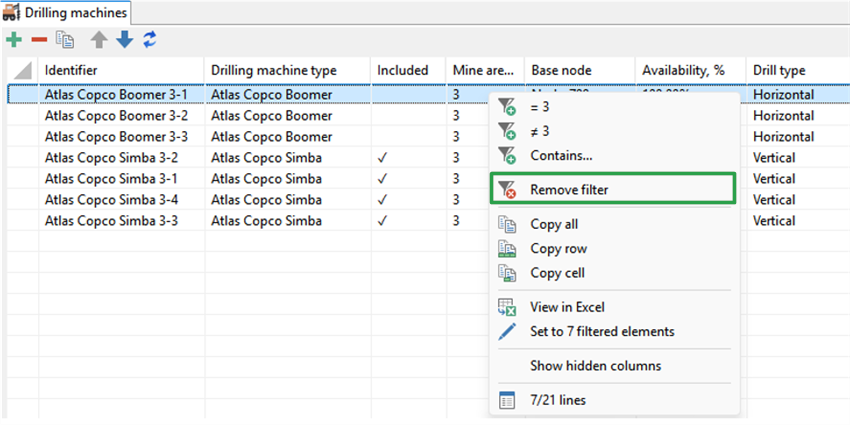Choose 'Copy cell' from the menu

pyautogui.click(x=615, y=273)
